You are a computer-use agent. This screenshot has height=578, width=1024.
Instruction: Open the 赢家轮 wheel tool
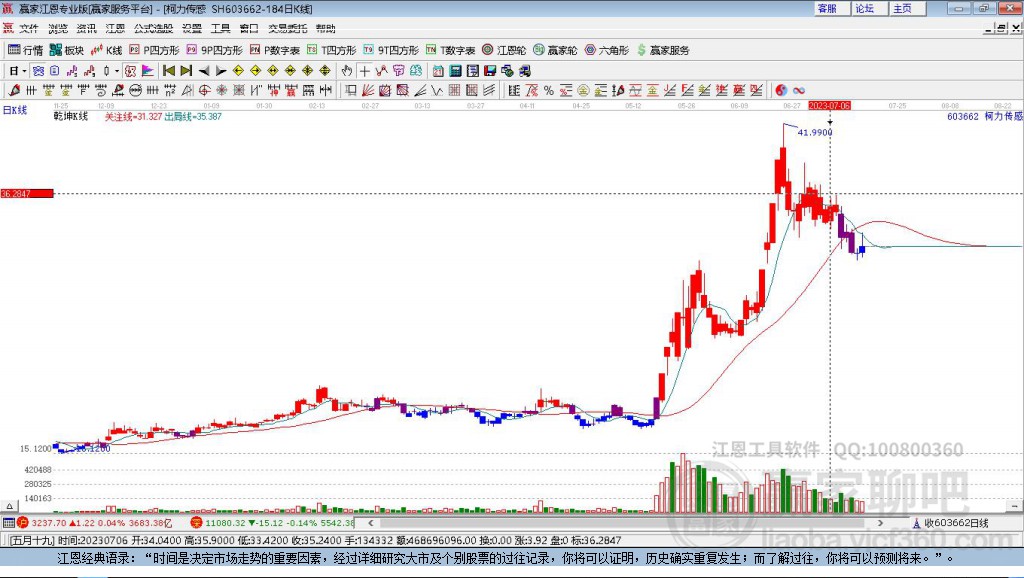pyautogui.click(x=555, y=50)
